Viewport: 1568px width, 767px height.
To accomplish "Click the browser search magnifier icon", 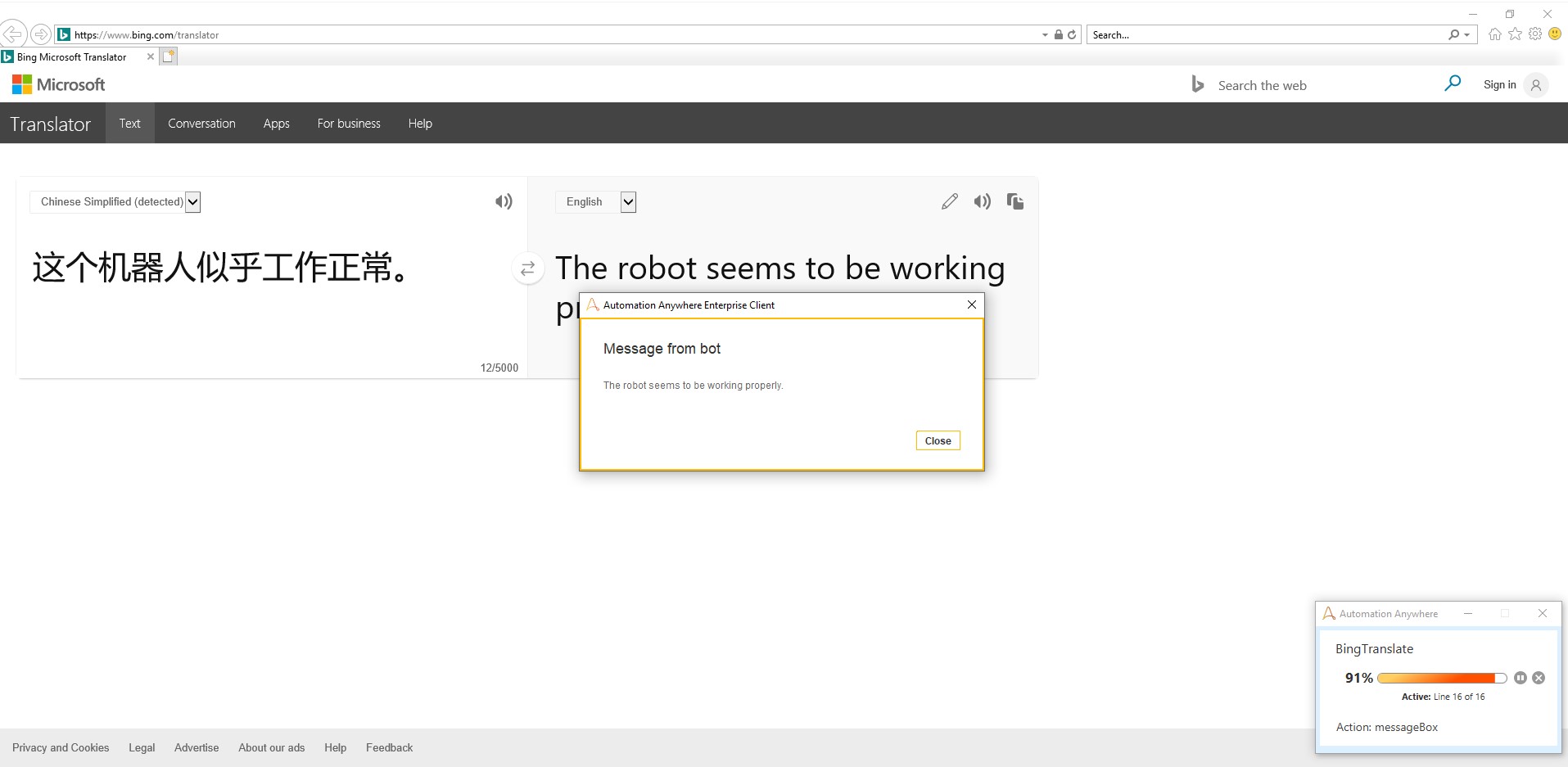I will 1453,34.
